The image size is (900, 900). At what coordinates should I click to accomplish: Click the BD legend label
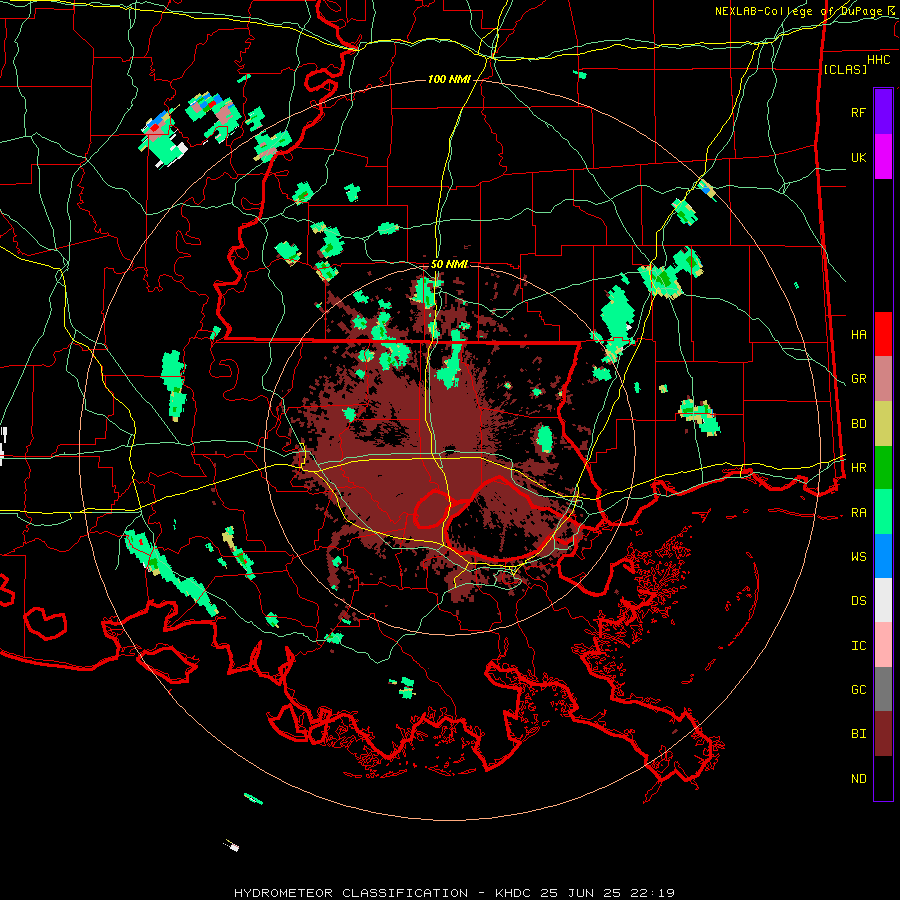click(858, 424)
